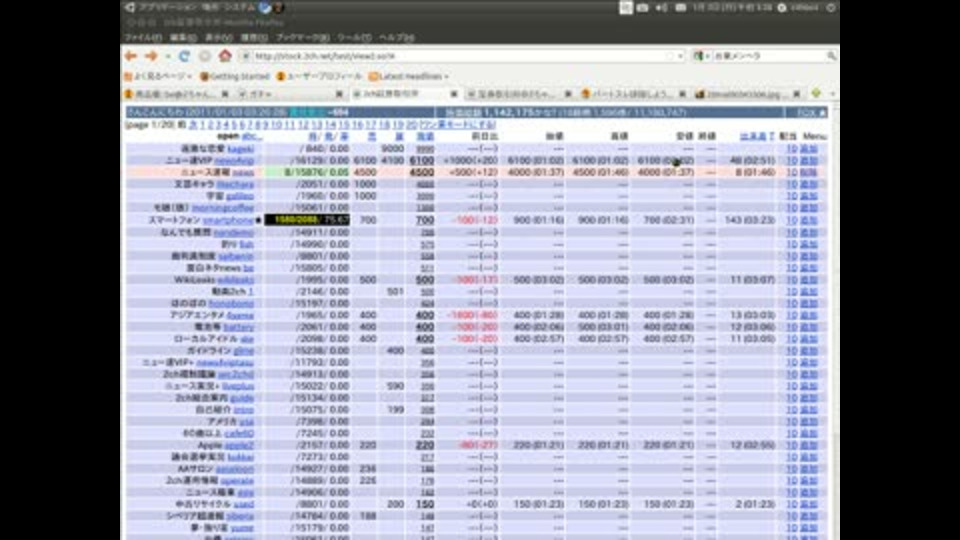This screenshot has height=540, width=960.
Task: Click the 700 current price in smartphone row
Action: (425, 220)
